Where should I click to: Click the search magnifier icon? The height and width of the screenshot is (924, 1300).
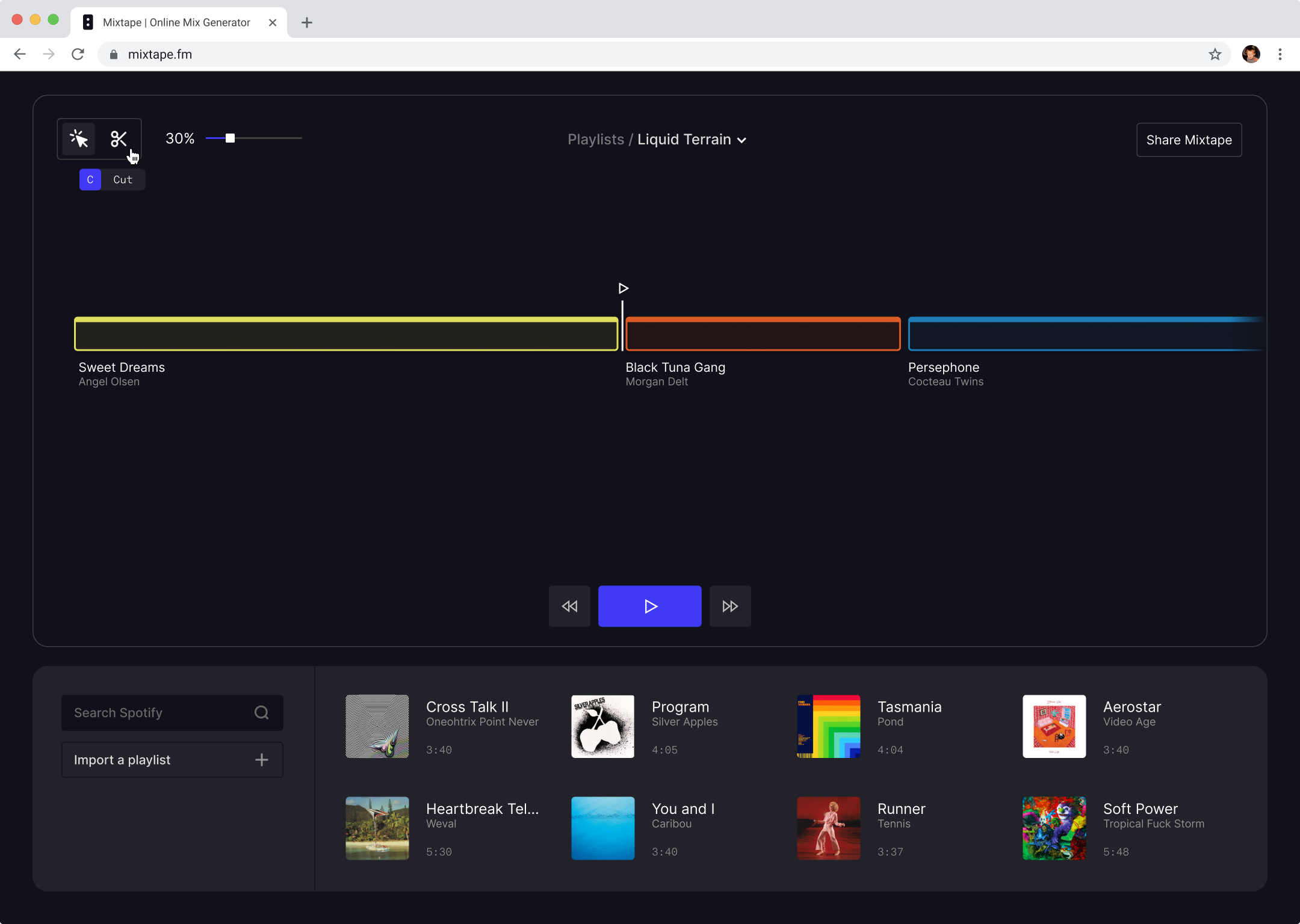coord(261,713)
